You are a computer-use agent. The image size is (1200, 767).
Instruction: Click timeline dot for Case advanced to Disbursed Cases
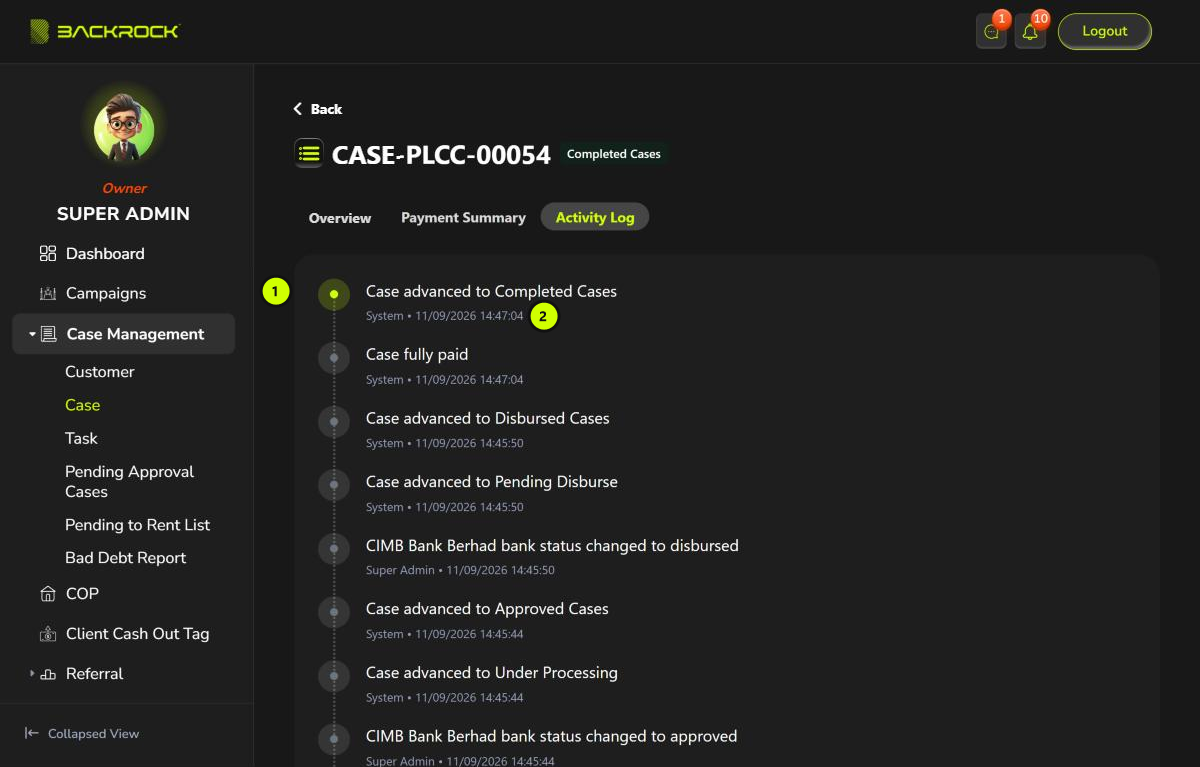tap(334, 421)
